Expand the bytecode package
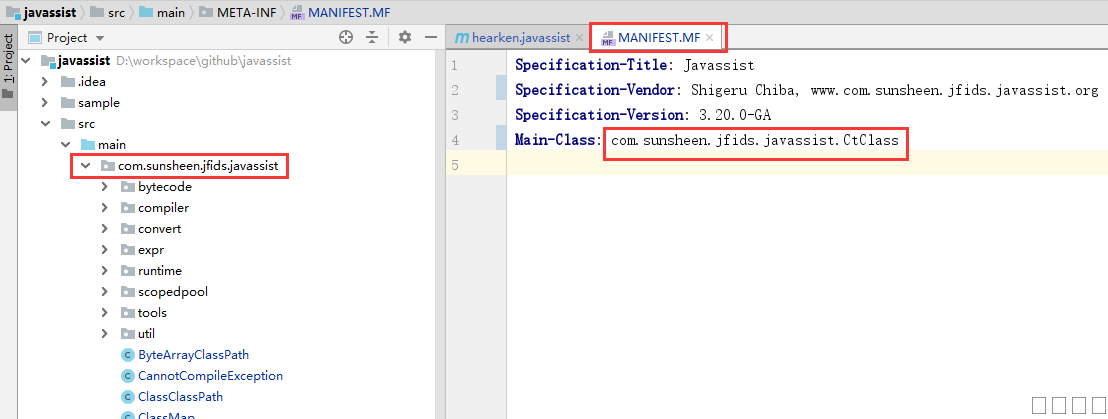This screenshot has width=1108, height=419. coord(105,187)
